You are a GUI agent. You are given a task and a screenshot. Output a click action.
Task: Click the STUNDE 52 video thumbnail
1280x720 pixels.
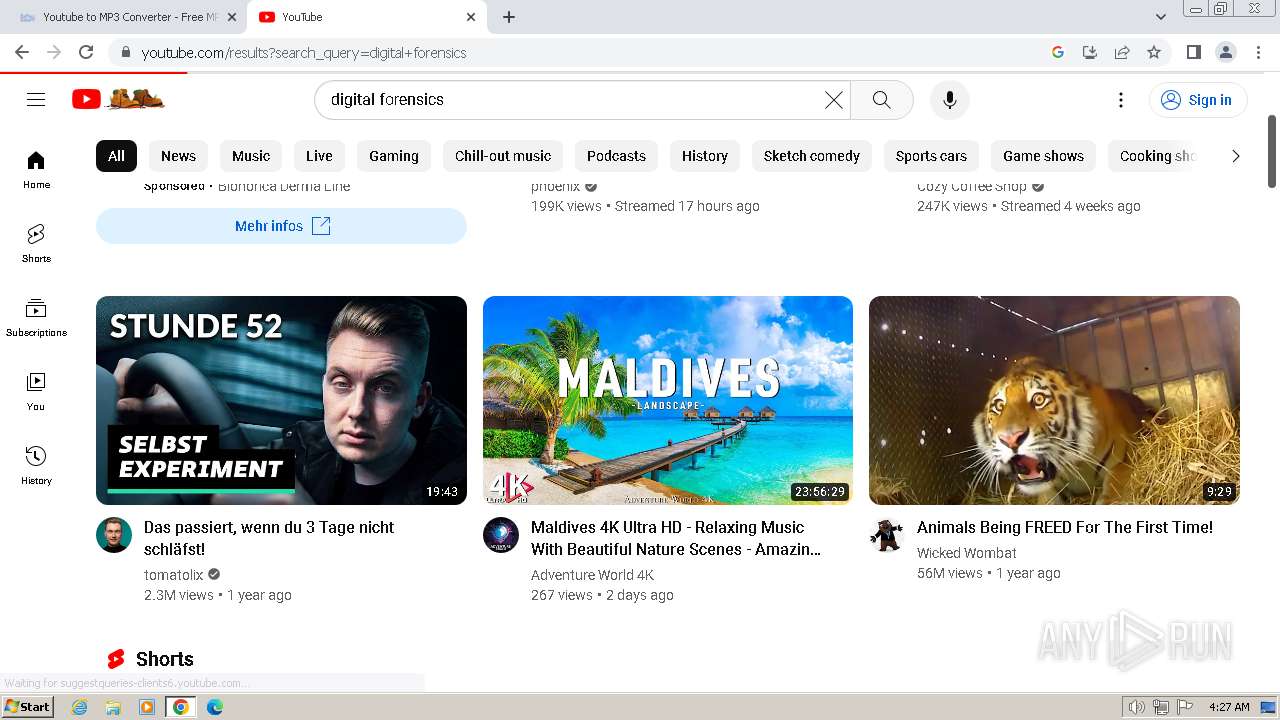point(281,400)
